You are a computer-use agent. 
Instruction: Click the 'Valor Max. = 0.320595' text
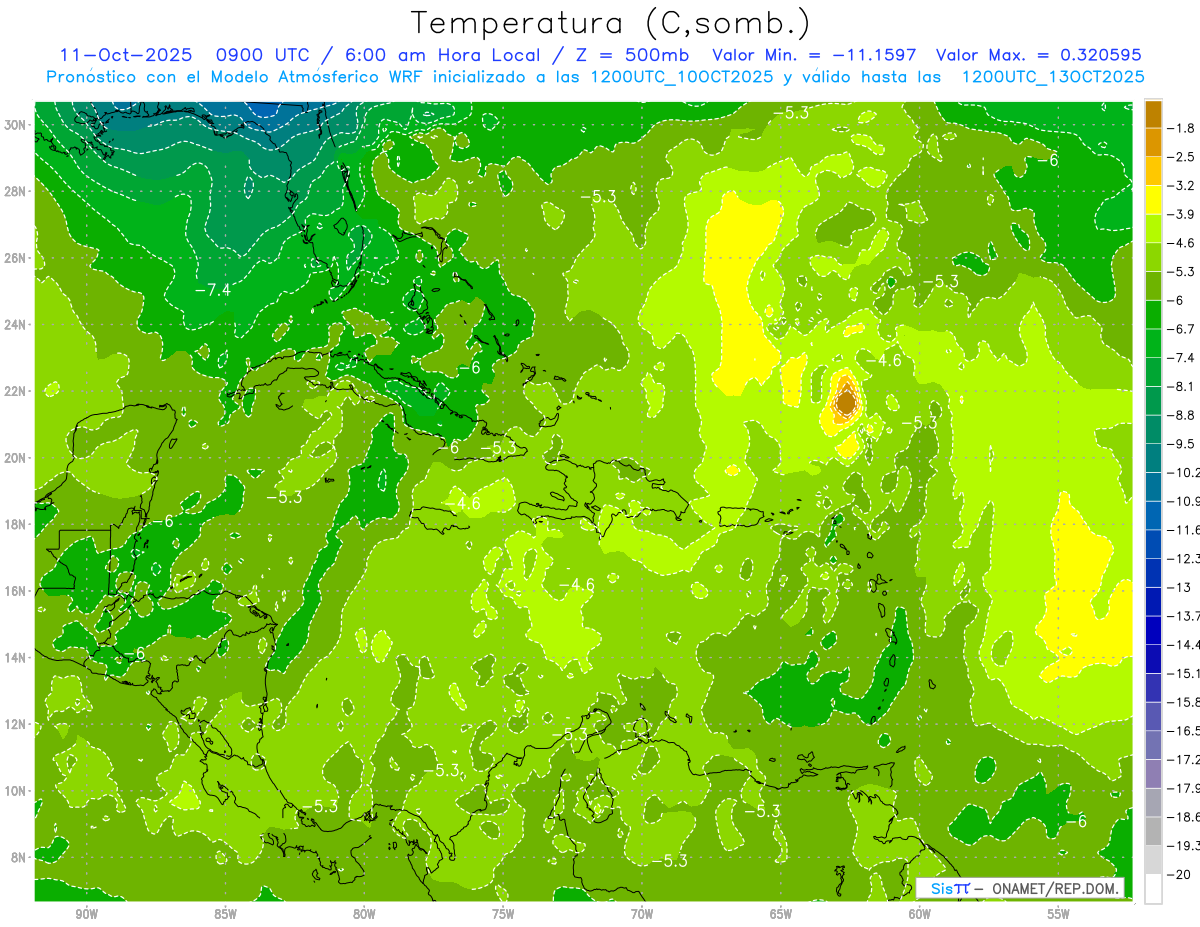pos(1038,55)
